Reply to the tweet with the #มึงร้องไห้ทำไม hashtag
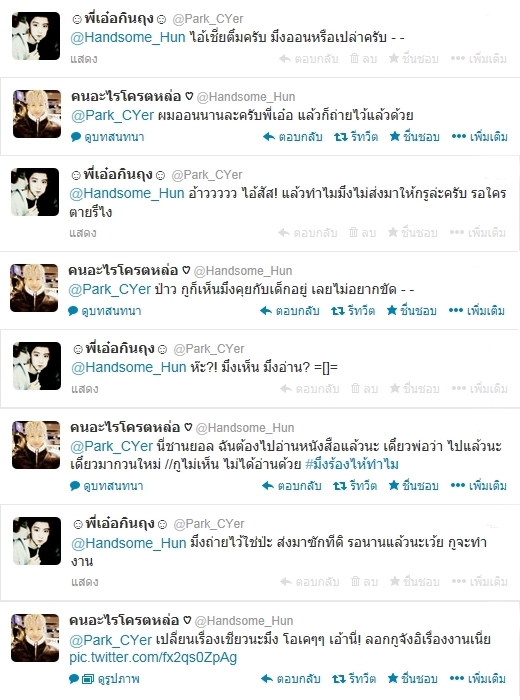This screenshot has width=520, height=700. click(x=291, y=486)
